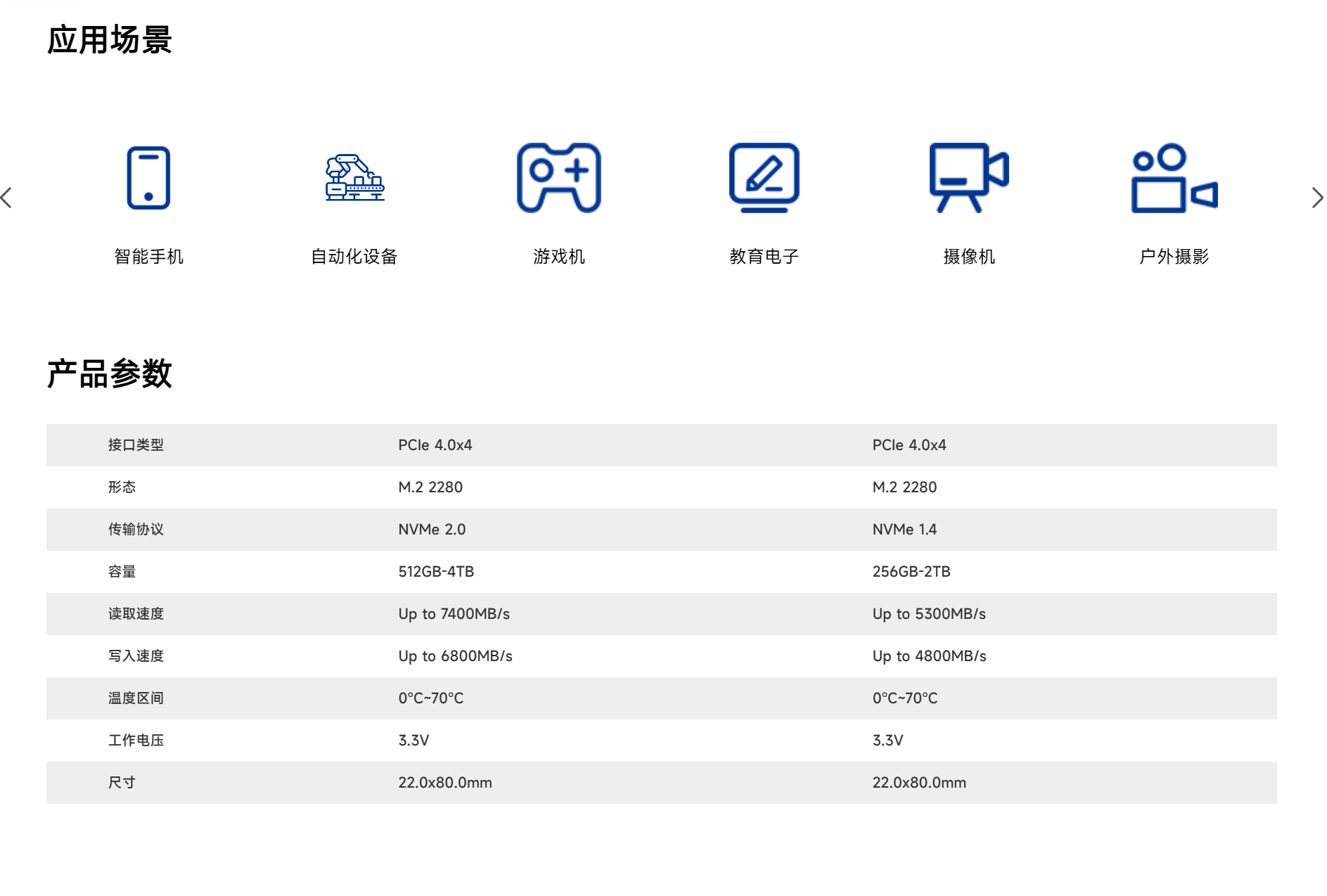
Task: Click the Up to 7400MB/s read speed
Action: pos(454,614)
